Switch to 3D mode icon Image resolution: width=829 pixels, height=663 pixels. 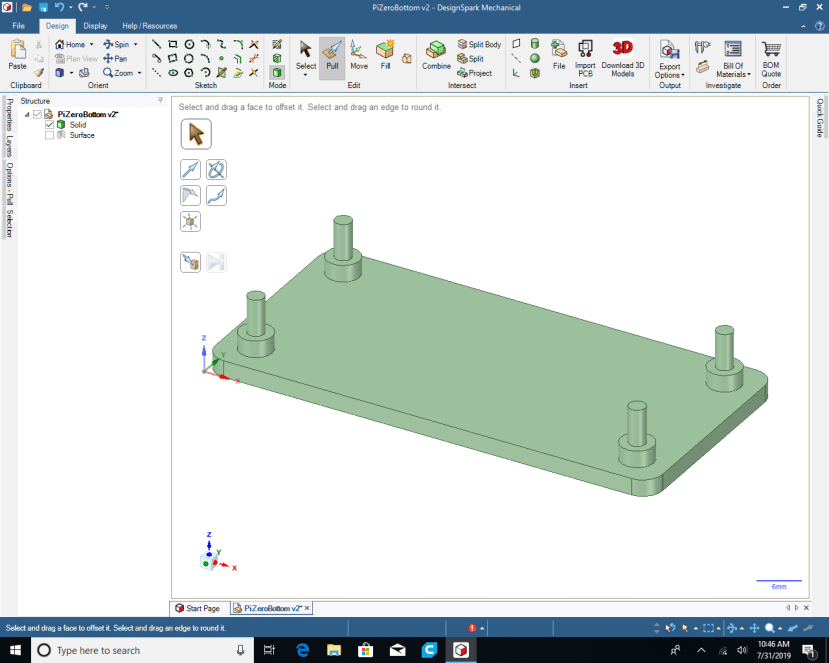(x=277, y=73)
